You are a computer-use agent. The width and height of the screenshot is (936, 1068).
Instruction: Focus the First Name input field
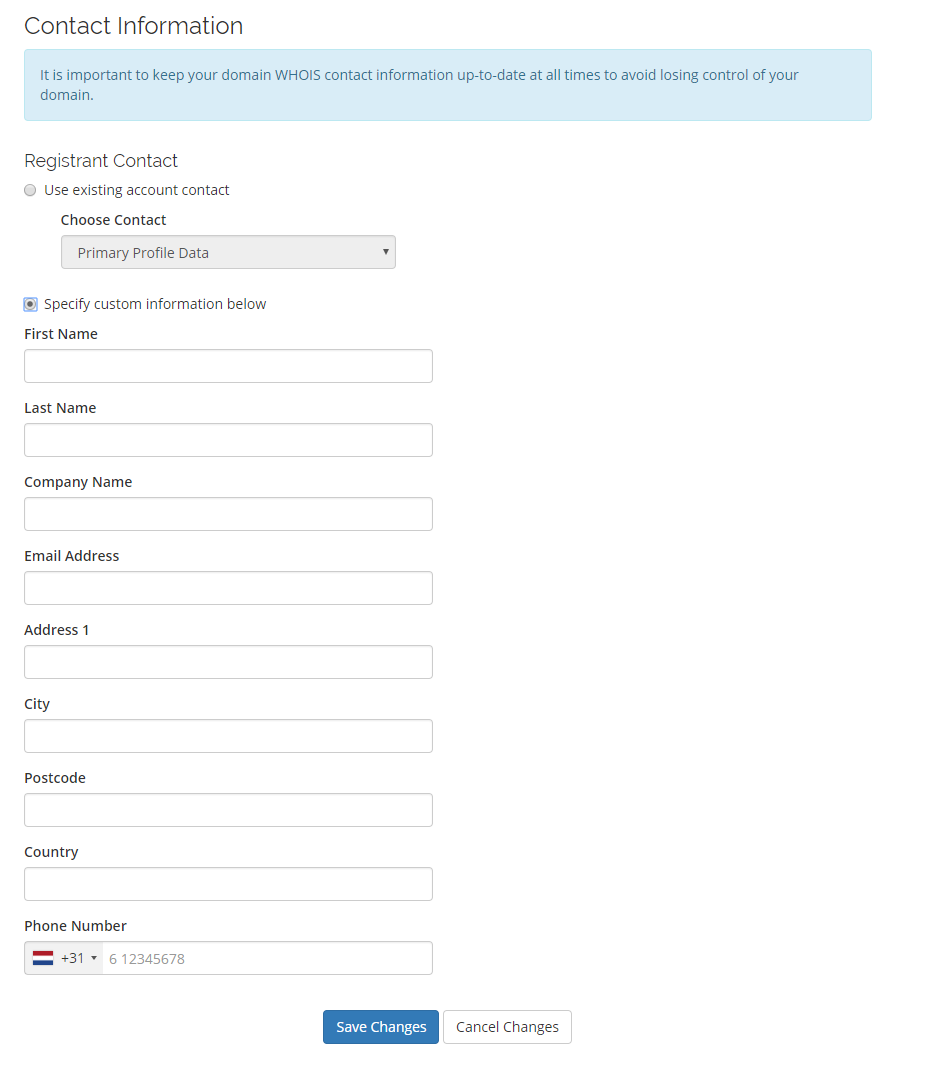(x=228, y=366)
